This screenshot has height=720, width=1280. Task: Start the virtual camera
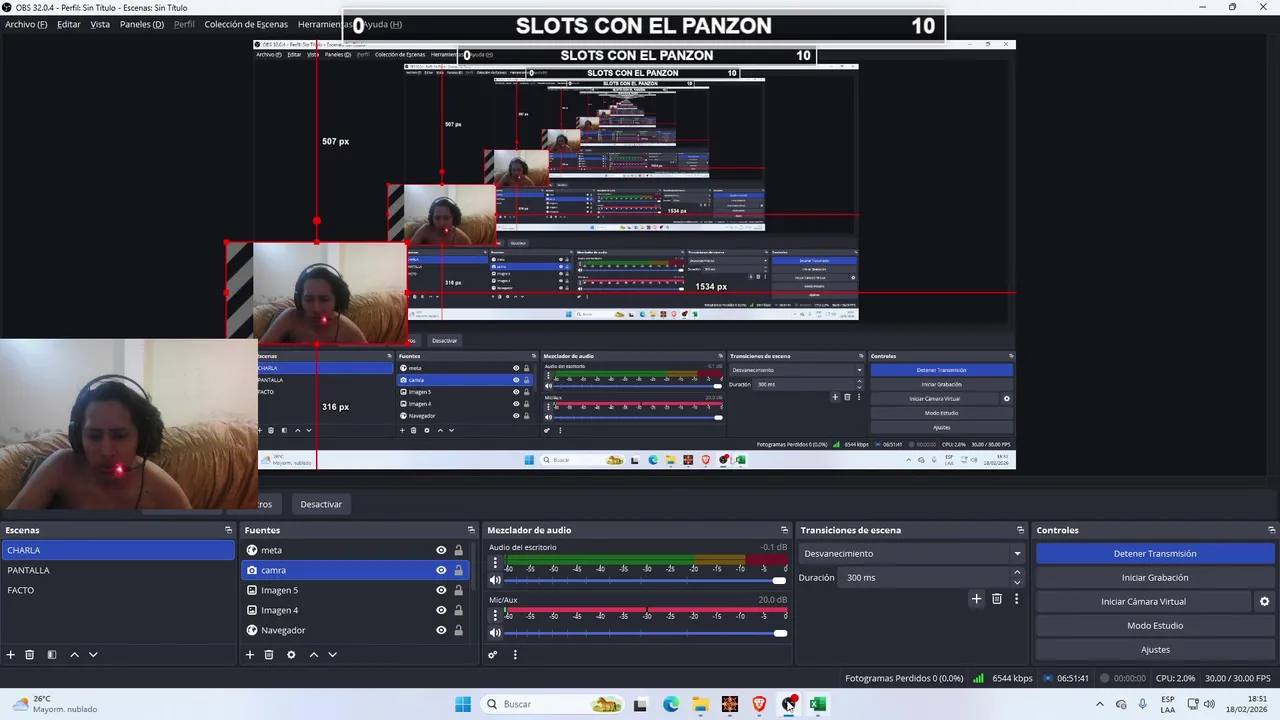point(1143,601)
